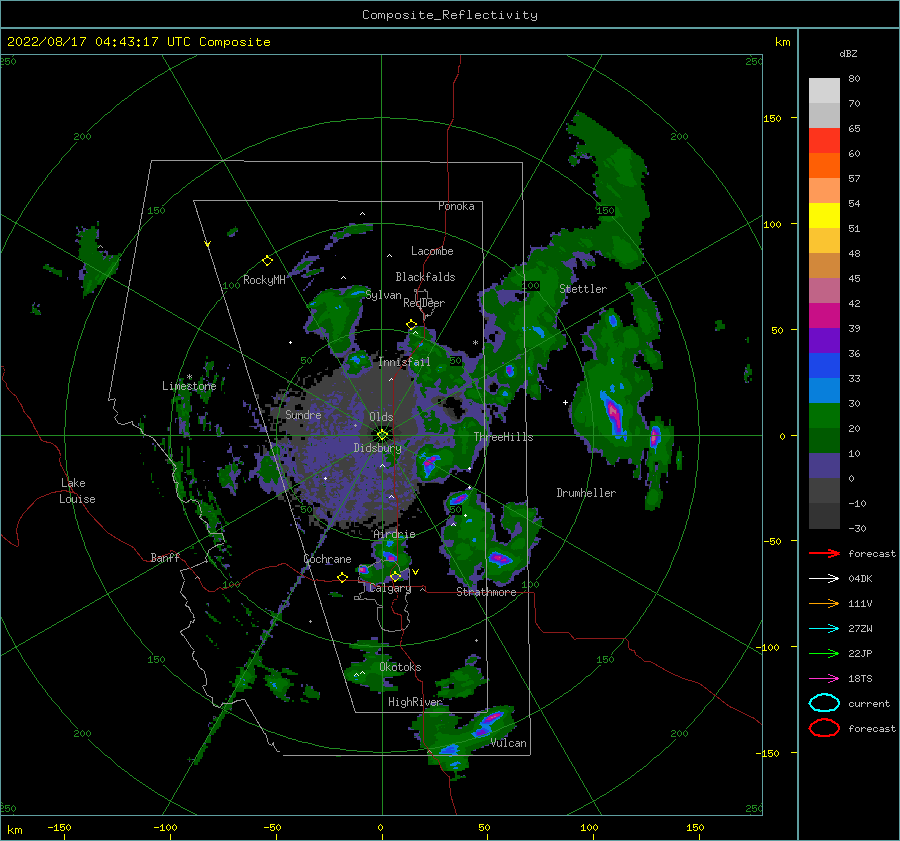Select the Cochrane town label
This screenshot has height=841, width=900.
[x=327, y=559]
